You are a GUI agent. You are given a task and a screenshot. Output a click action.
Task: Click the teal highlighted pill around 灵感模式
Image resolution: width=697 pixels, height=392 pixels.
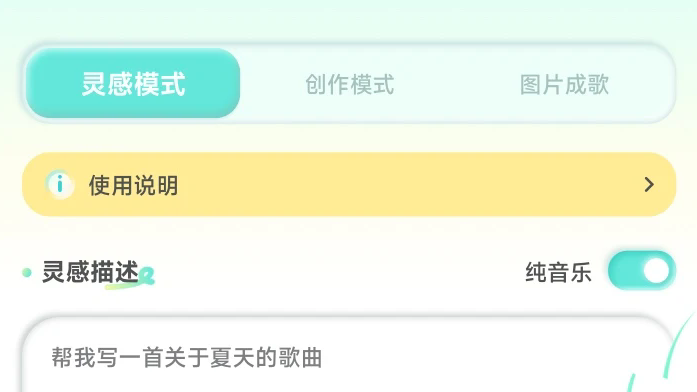click(133, 83)
